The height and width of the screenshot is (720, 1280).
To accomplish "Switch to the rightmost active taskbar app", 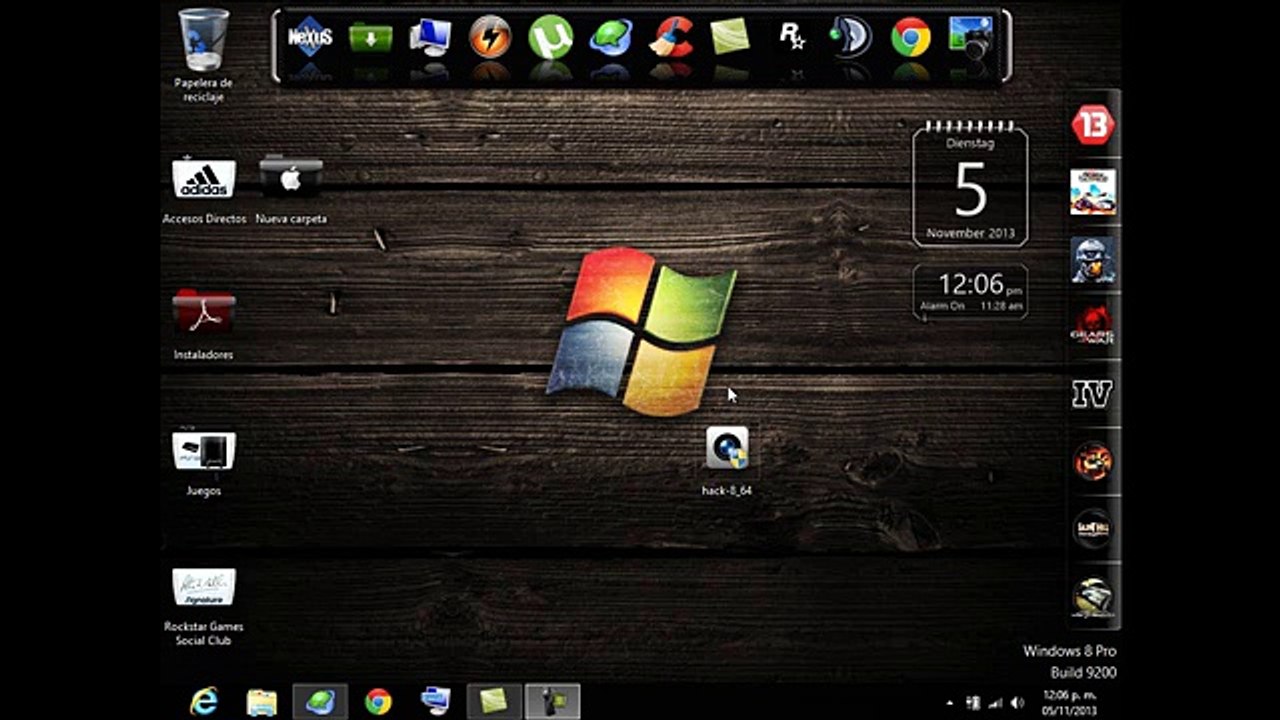I will [x=552, y=701].
